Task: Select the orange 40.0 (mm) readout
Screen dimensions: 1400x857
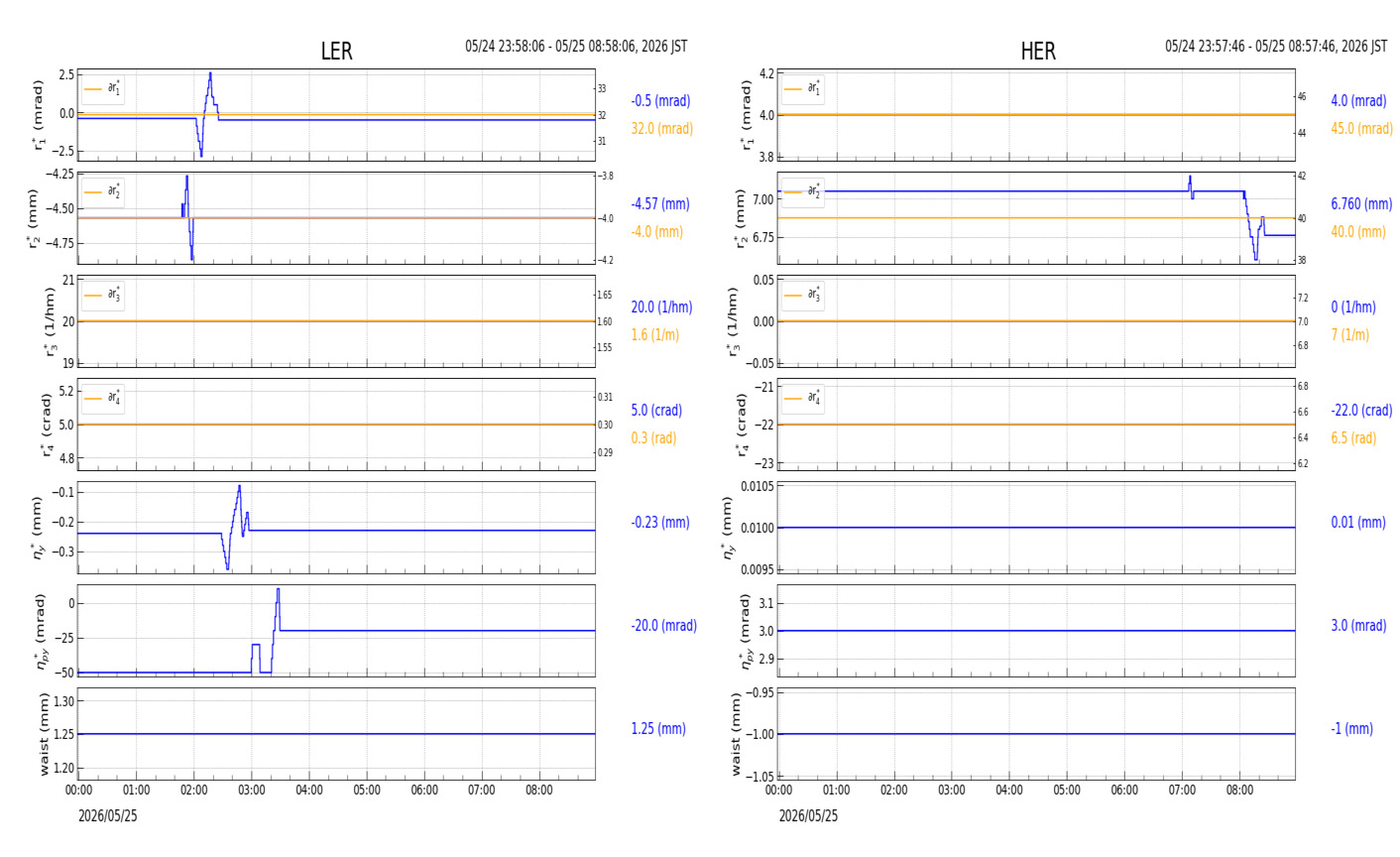Action: 1358,232
